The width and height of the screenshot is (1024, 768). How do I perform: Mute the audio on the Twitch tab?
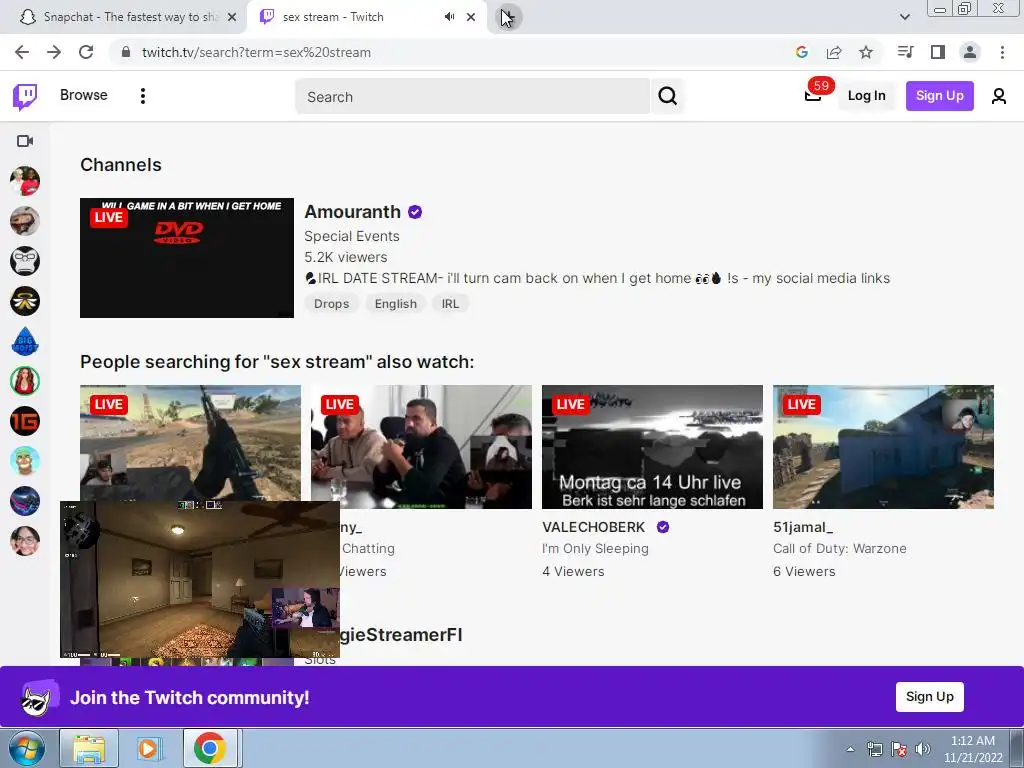pos(449,17)
